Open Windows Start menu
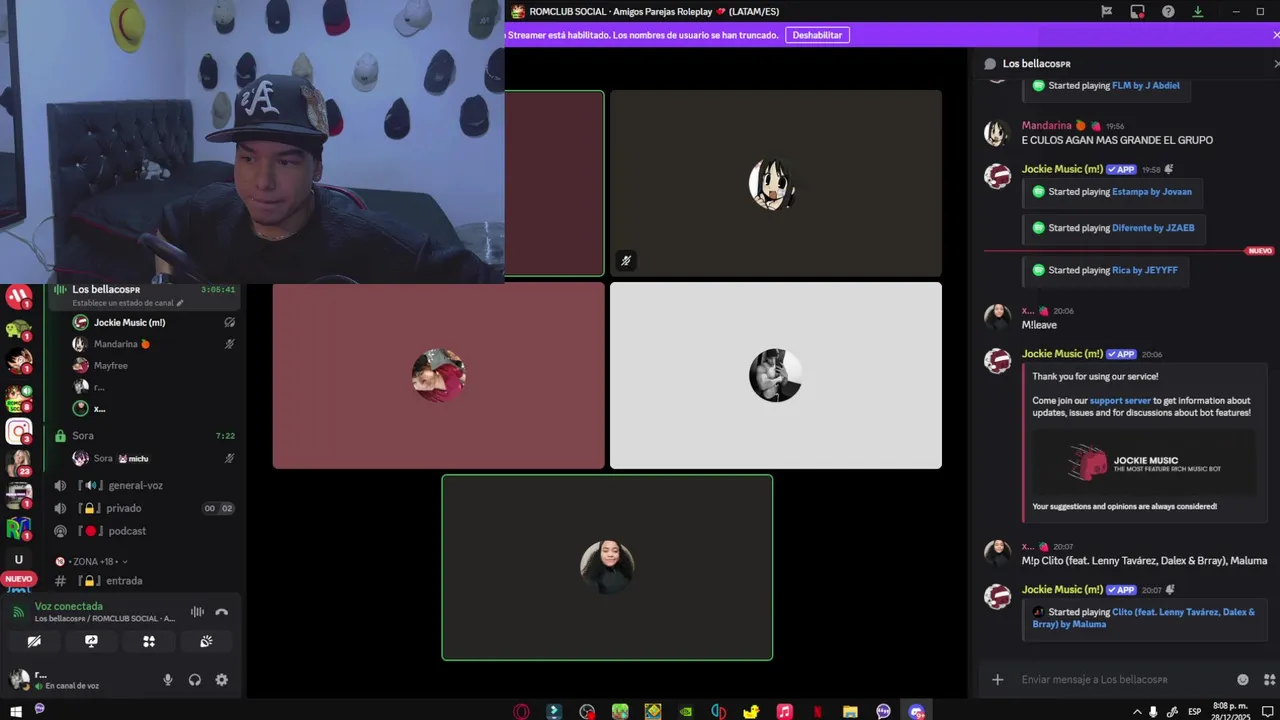The height and width of the screenshot is (720, 1280). coord(16,711)
